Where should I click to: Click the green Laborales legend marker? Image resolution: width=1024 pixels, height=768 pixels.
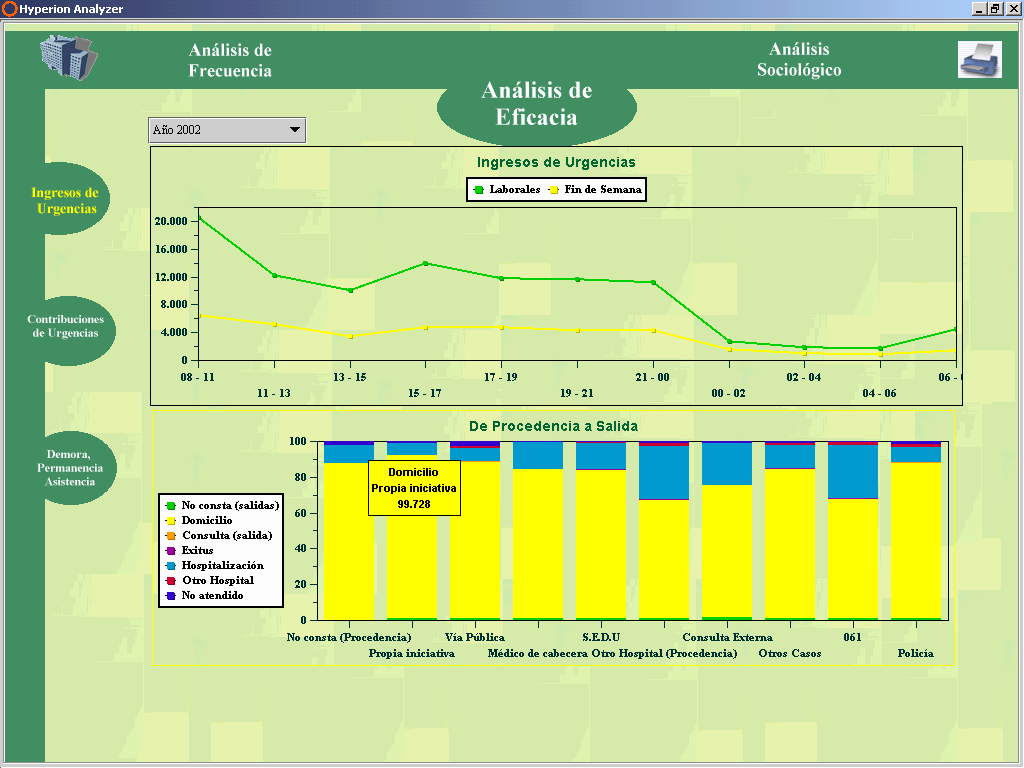[x=479, y=190]
